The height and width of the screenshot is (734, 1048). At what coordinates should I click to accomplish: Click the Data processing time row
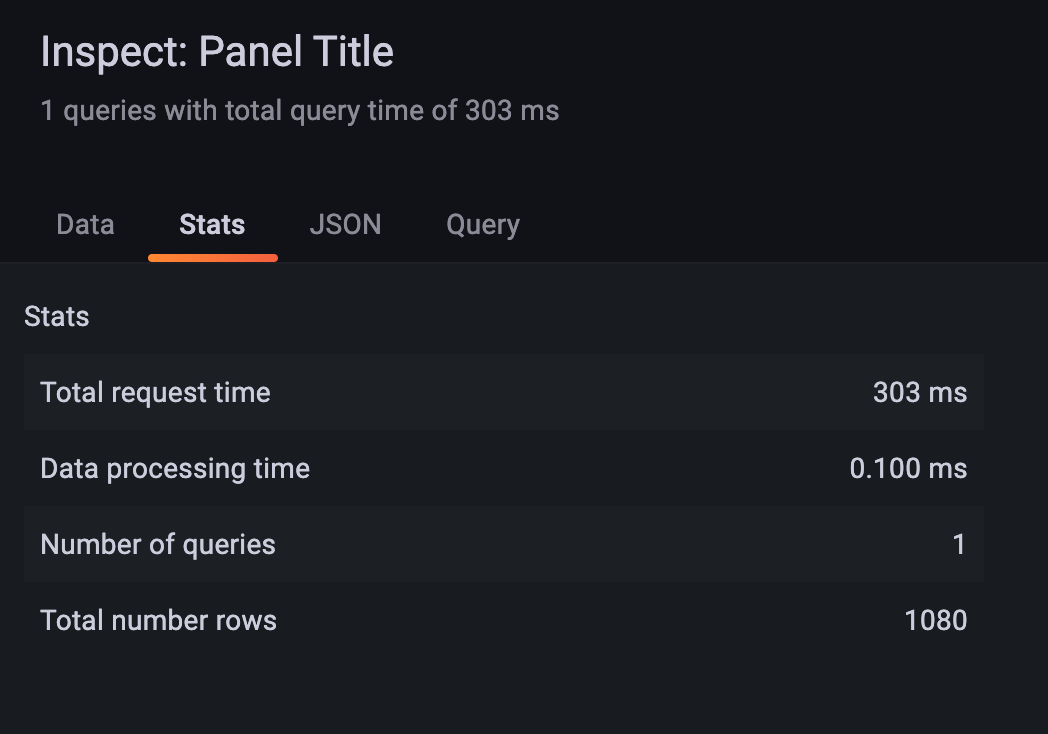504,468
